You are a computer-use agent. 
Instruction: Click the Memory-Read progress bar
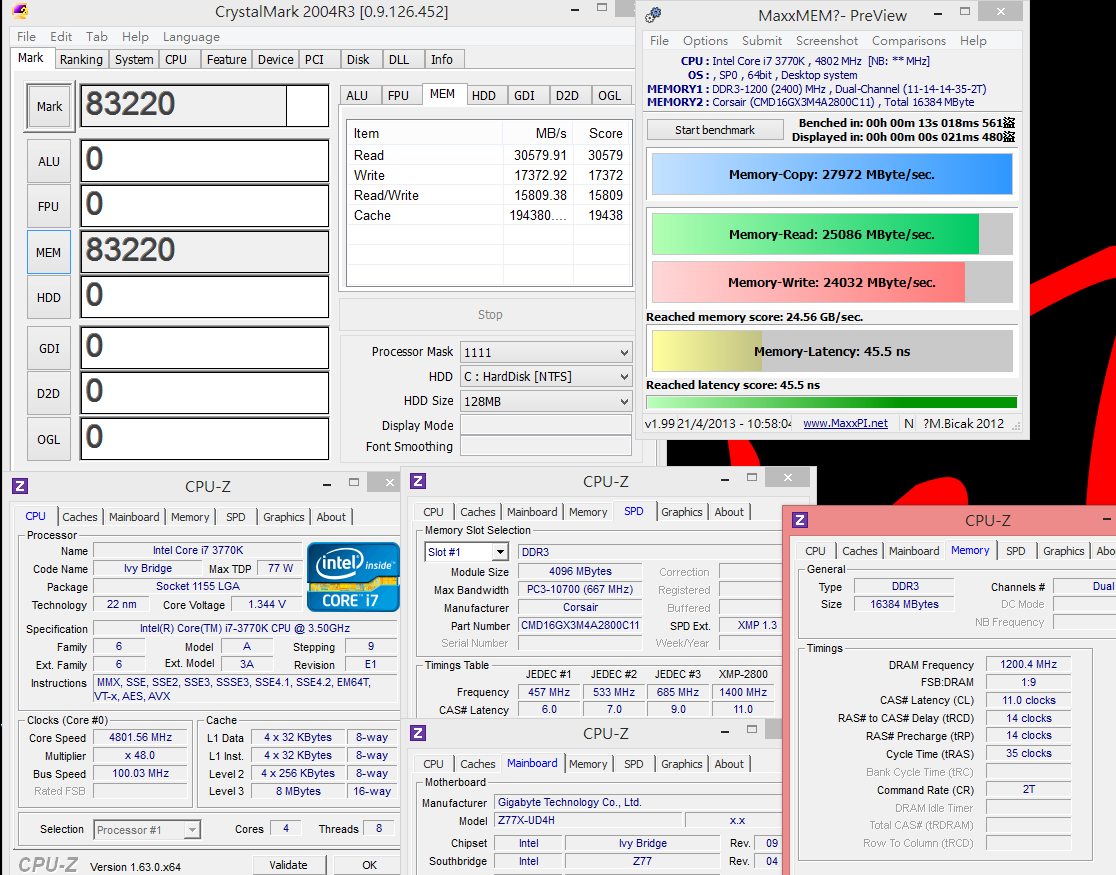click(x=831, y=234)
